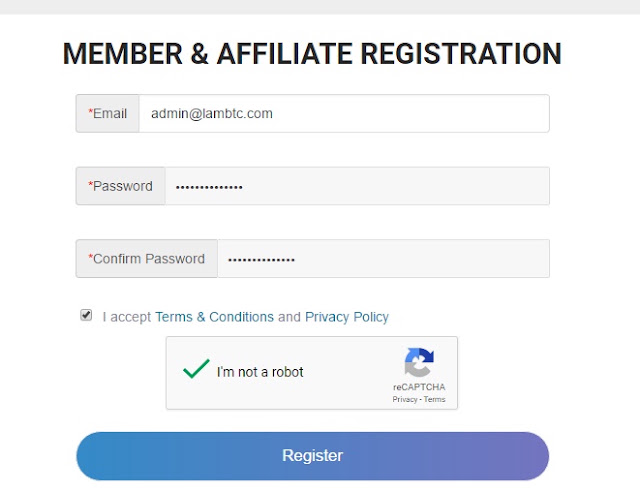Open the Terms & Conditions link
This screenshot has width=640, height=493.
click(214, 317)
